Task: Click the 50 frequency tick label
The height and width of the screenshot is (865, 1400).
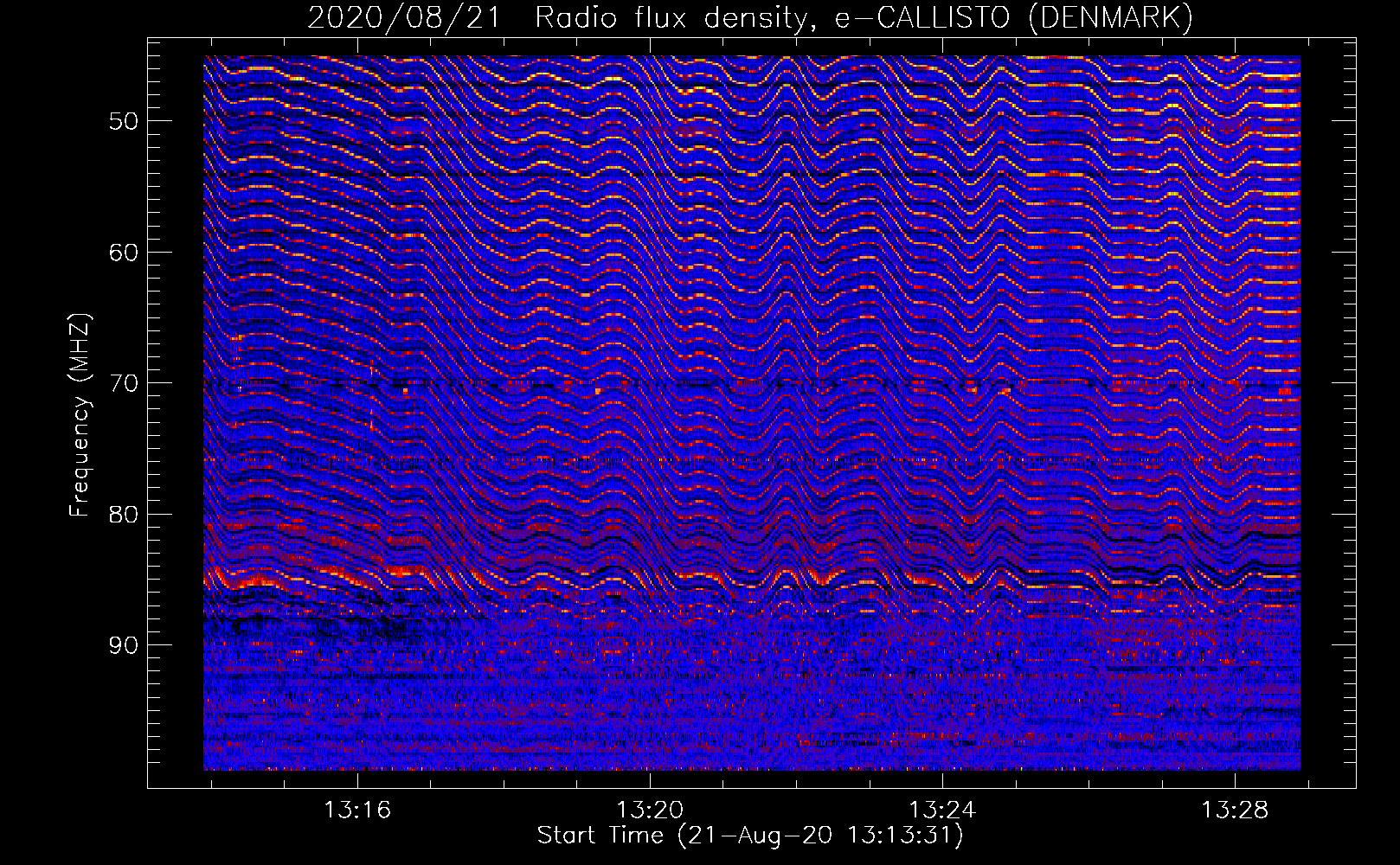Action: point(124,121)
